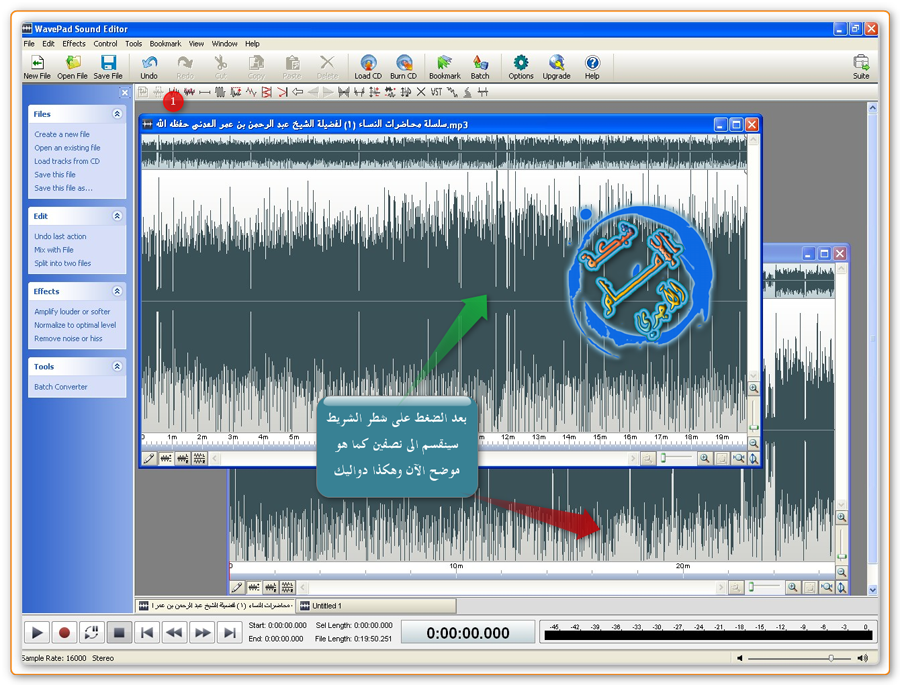Click zoom-in magnifier in Untitled 1 bottom bar
The width and height of the screenshot is (900, 685).
[x=793, y=587]
